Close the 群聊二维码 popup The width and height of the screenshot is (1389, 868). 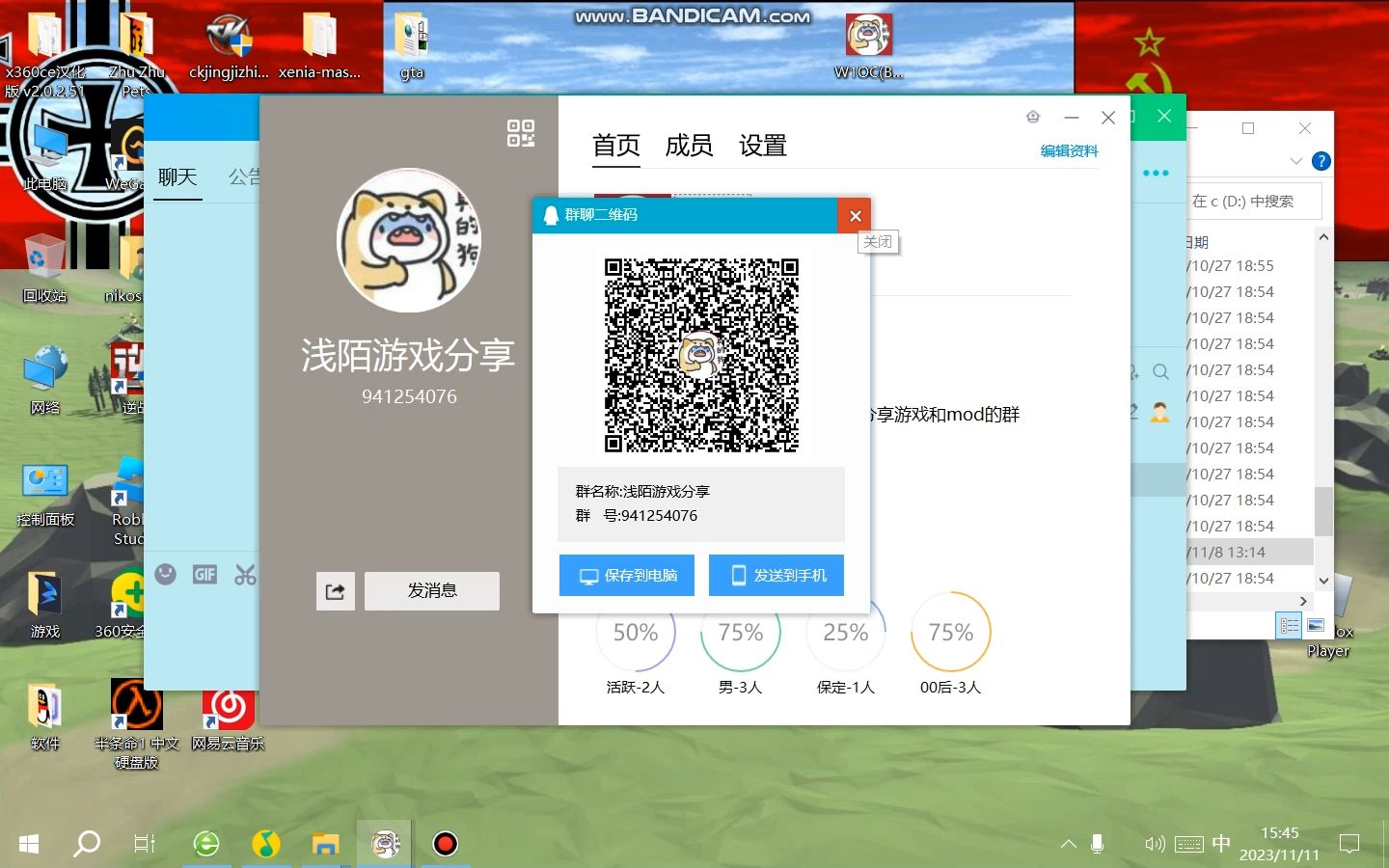[855, 216]
